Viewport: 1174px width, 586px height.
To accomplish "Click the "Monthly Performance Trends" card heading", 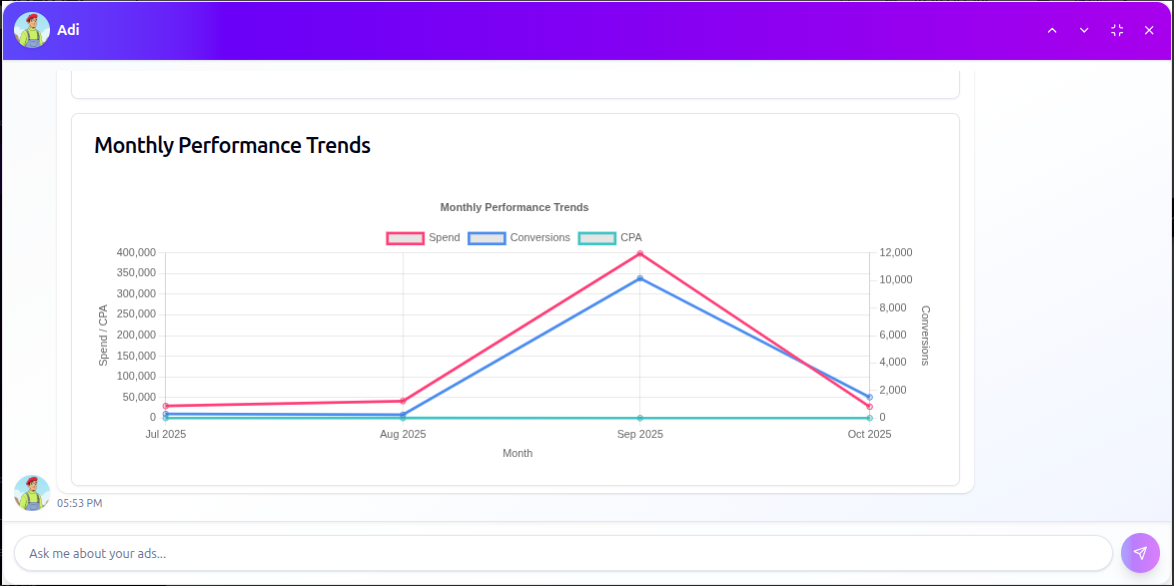I will 232,145.
